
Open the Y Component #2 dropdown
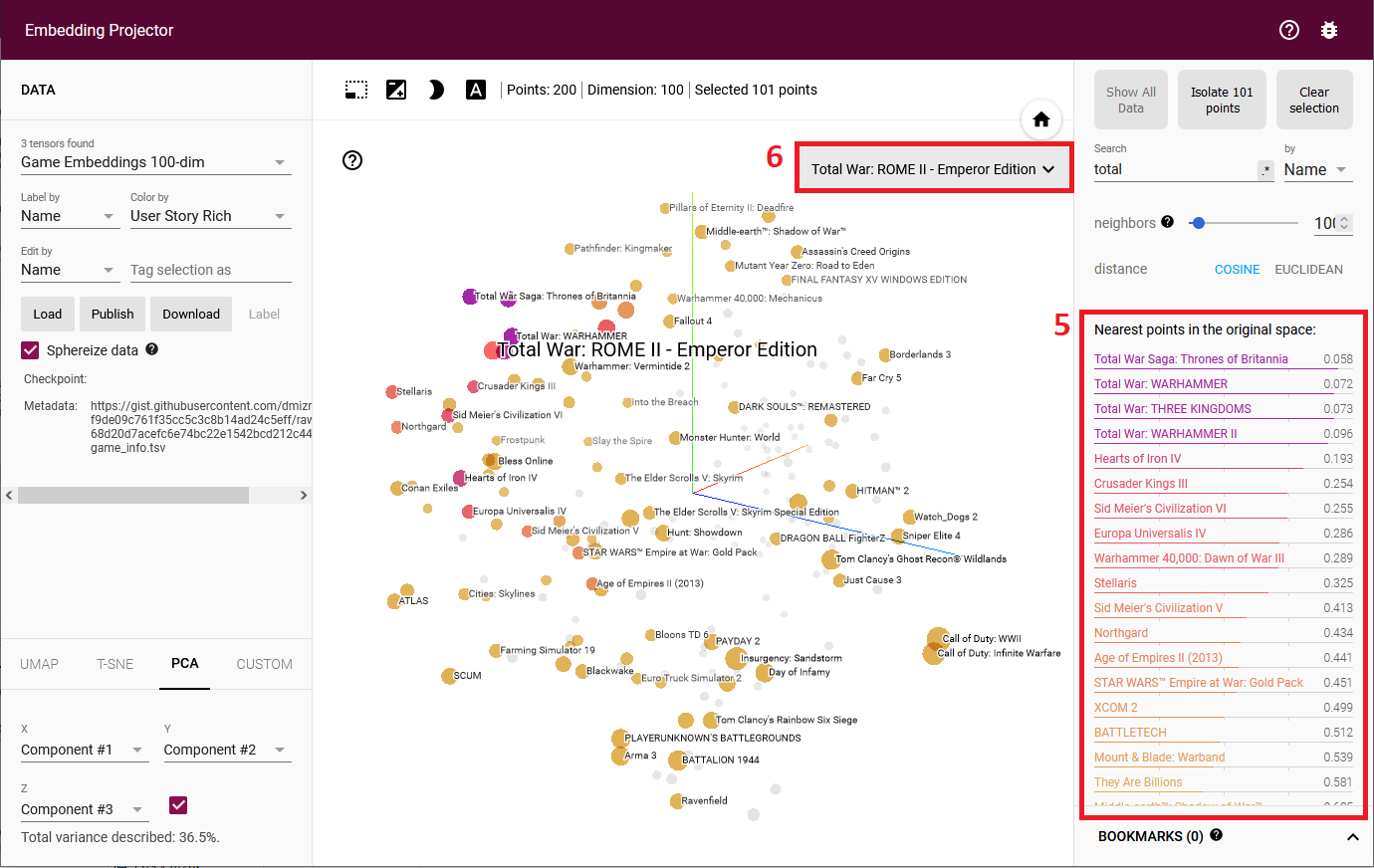coord(228,750)
